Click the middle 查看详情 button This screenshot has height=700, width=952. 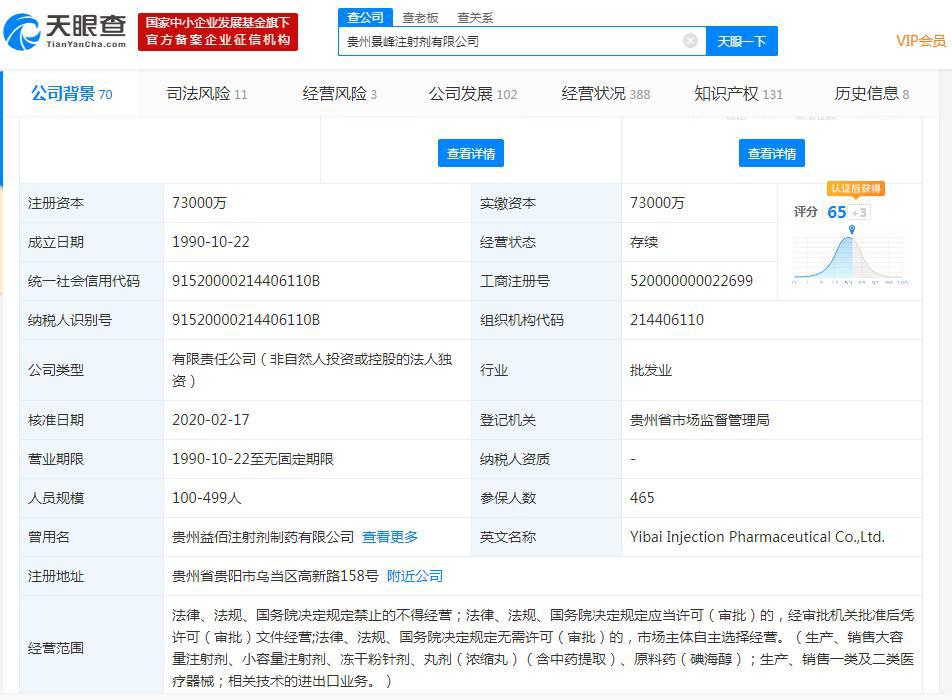coord(471,154)
